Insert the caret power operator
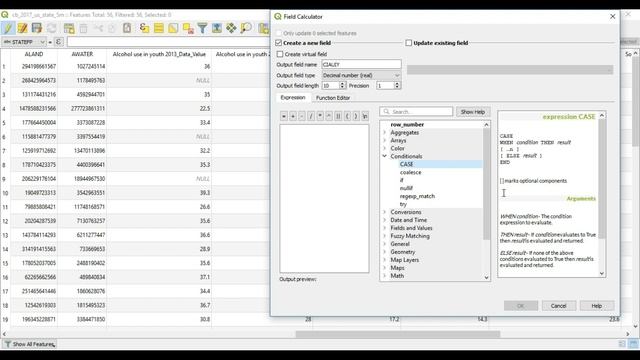This screenshot has width=640, height=360. (x=329, y=116)
